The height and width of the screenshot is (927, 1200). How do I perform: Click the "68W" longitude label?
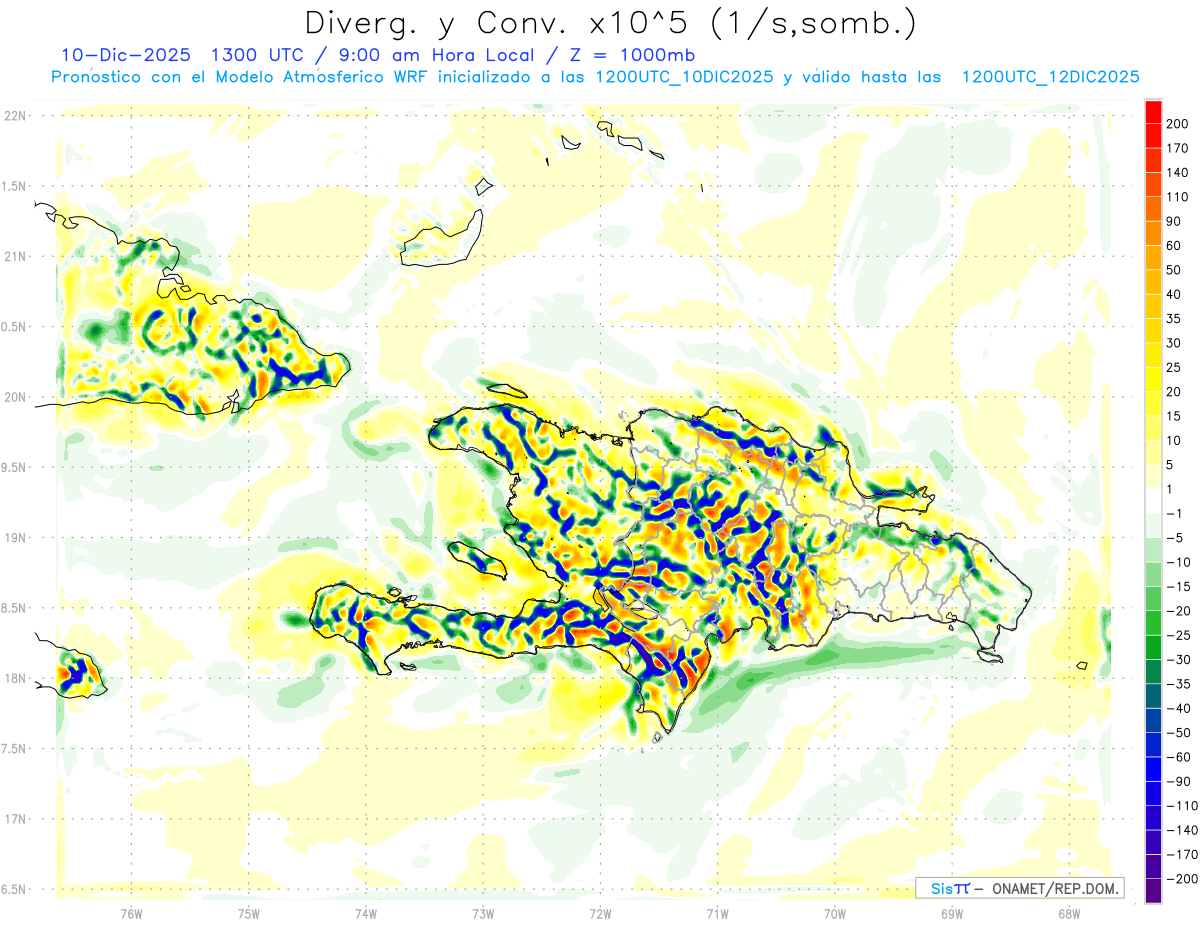click(x=1069, y=913)
